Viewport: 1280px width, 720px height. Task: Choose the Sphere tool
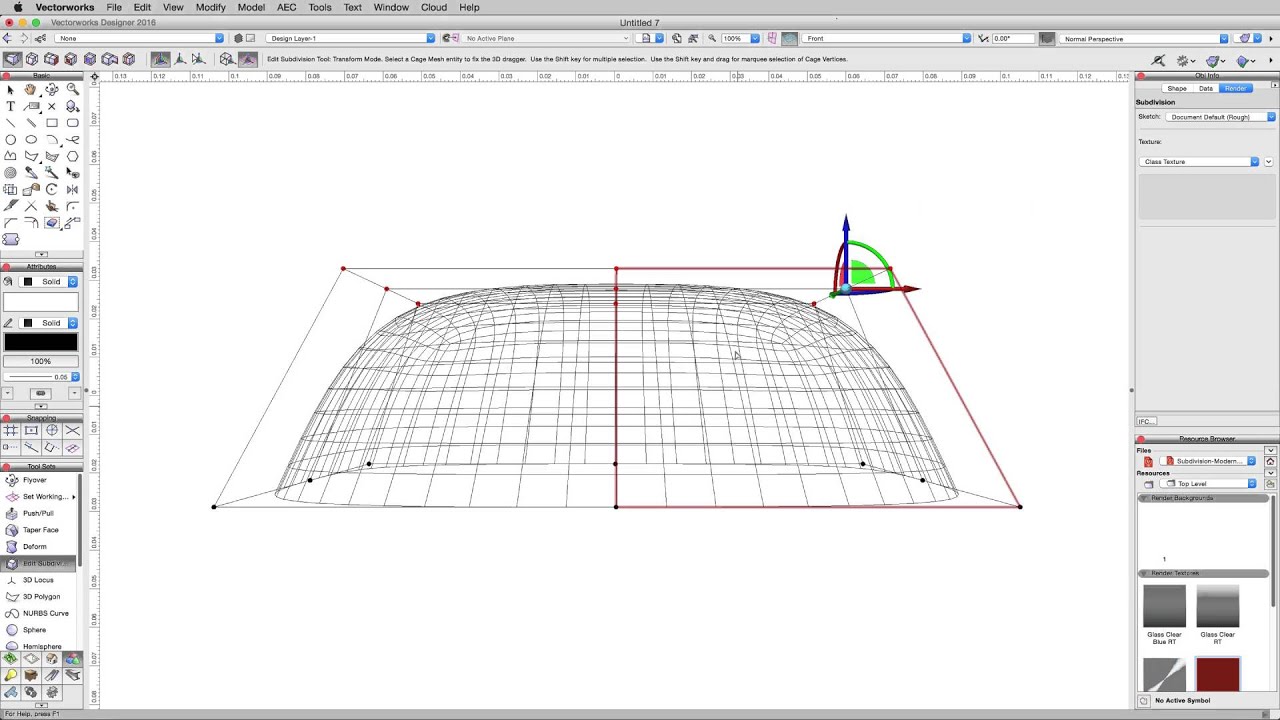pyautogui.click(x=35, y=630)
